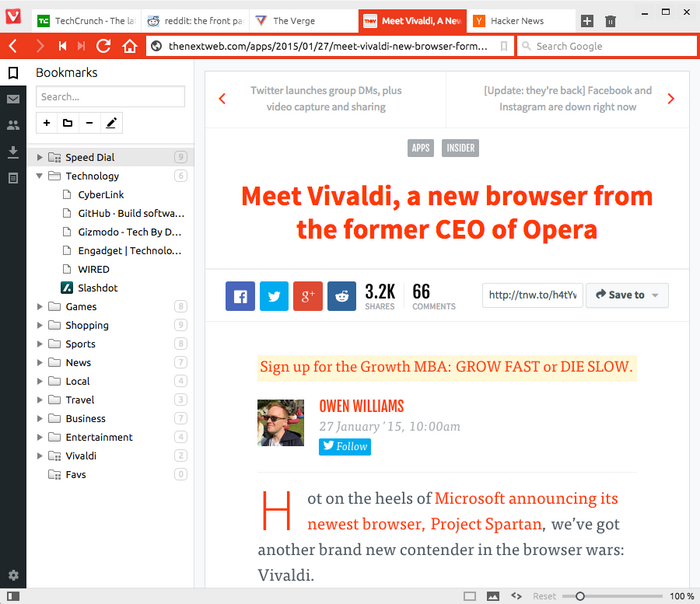Toggle tab tiling in status bar

coord(470,596)
